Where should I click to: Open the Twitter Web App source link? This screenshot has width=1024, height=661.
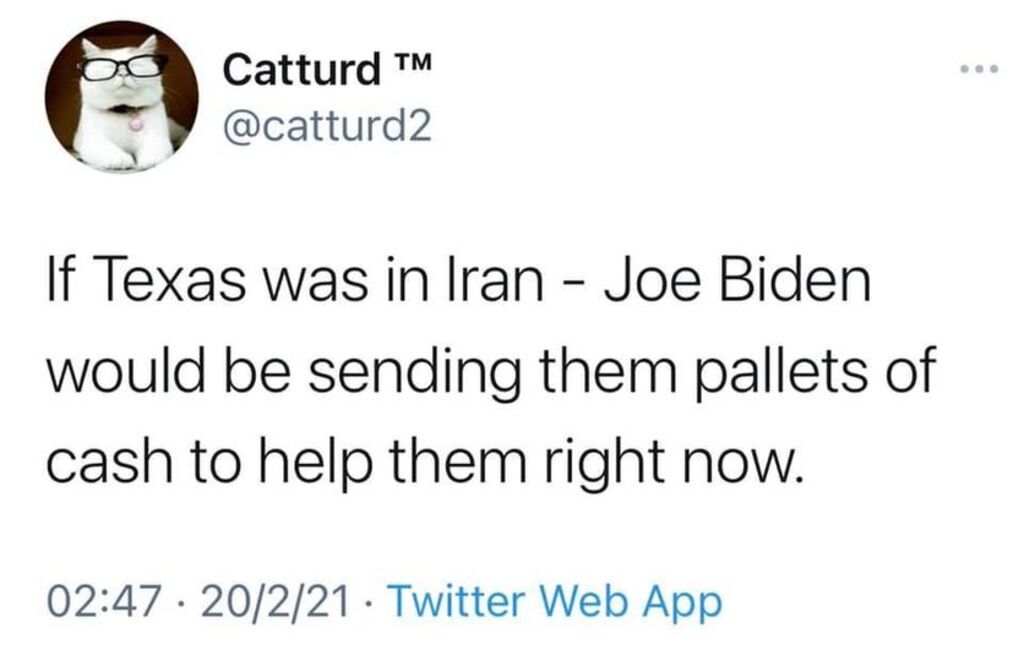point(552,602)
